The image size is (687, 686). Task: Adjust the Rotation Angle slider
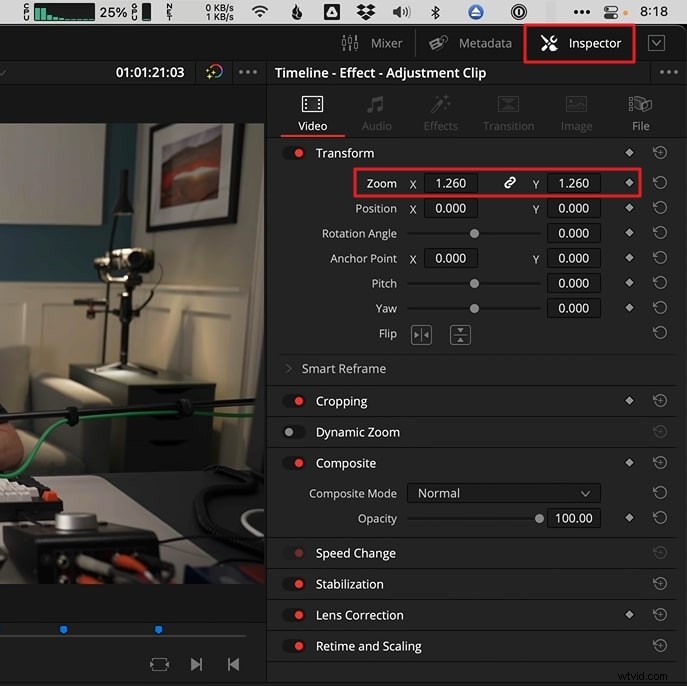(474, 233)
